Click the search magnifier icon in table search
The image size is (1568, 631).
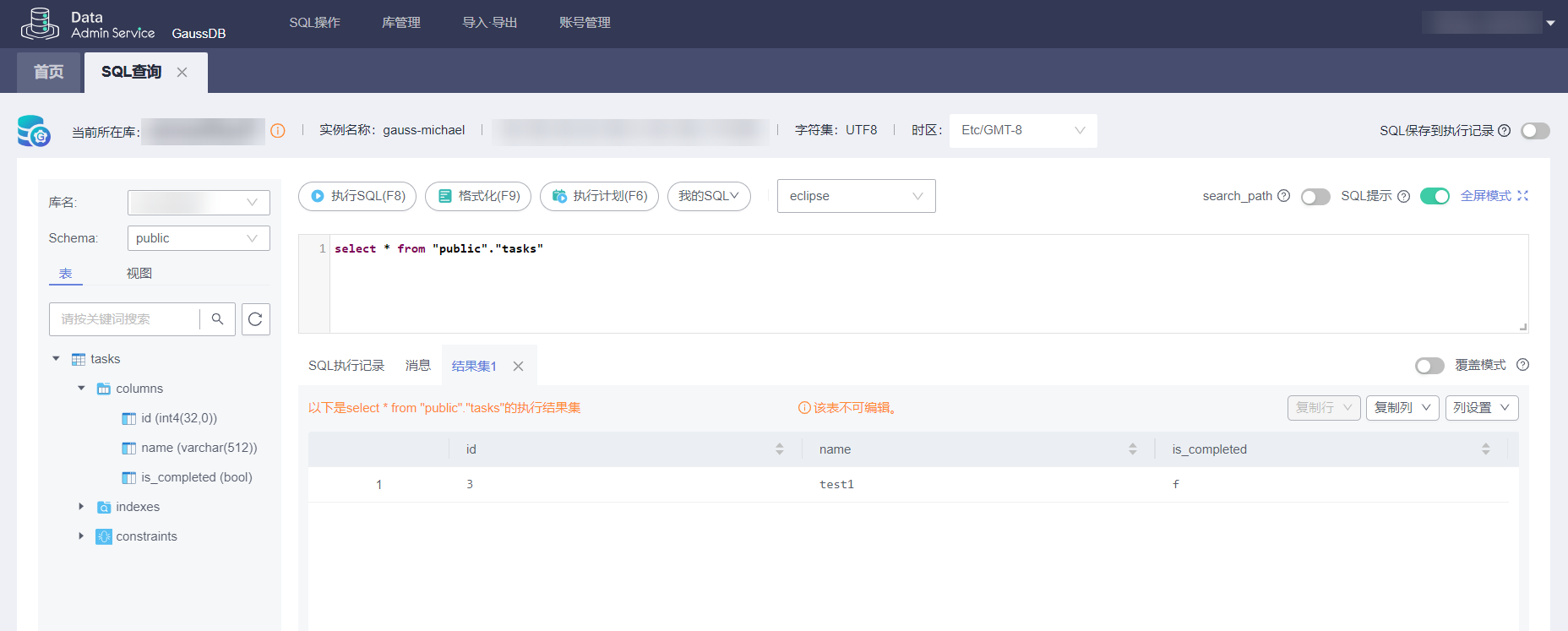click(217, 319)
